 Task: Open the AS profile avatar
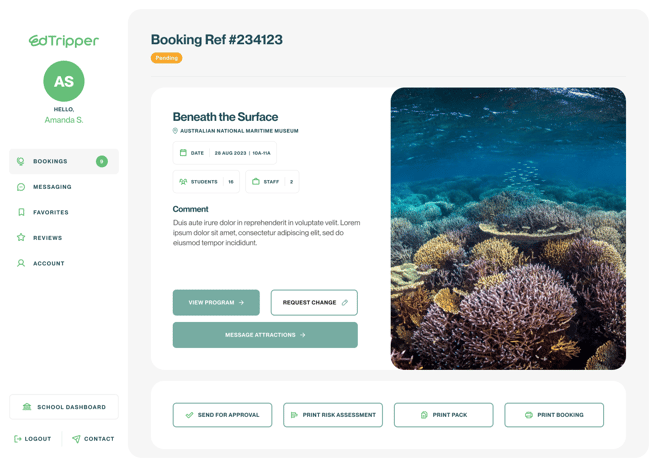tap(64, 81)
